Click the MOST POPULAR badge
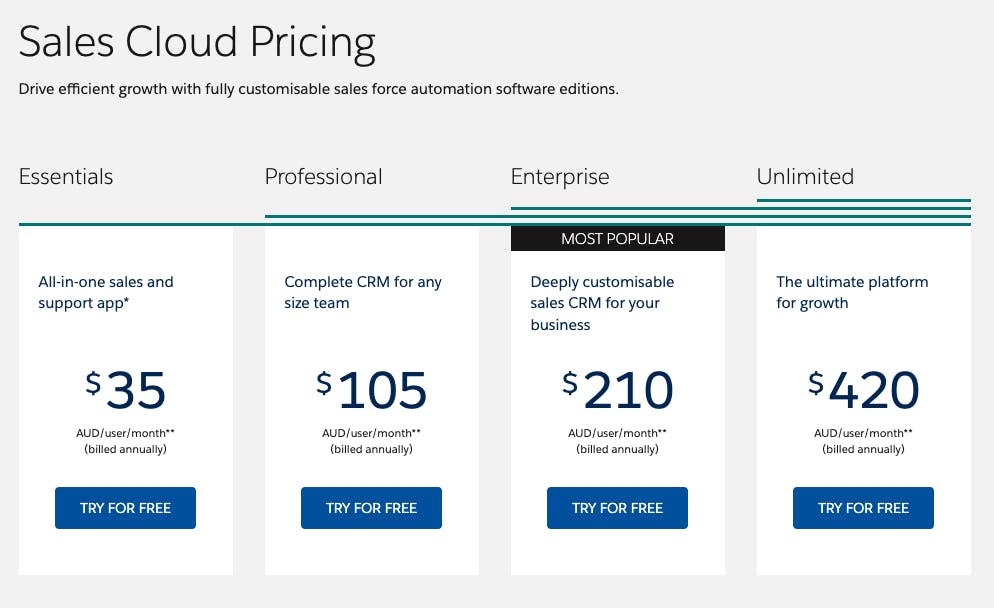 click(x=617, y=238)
